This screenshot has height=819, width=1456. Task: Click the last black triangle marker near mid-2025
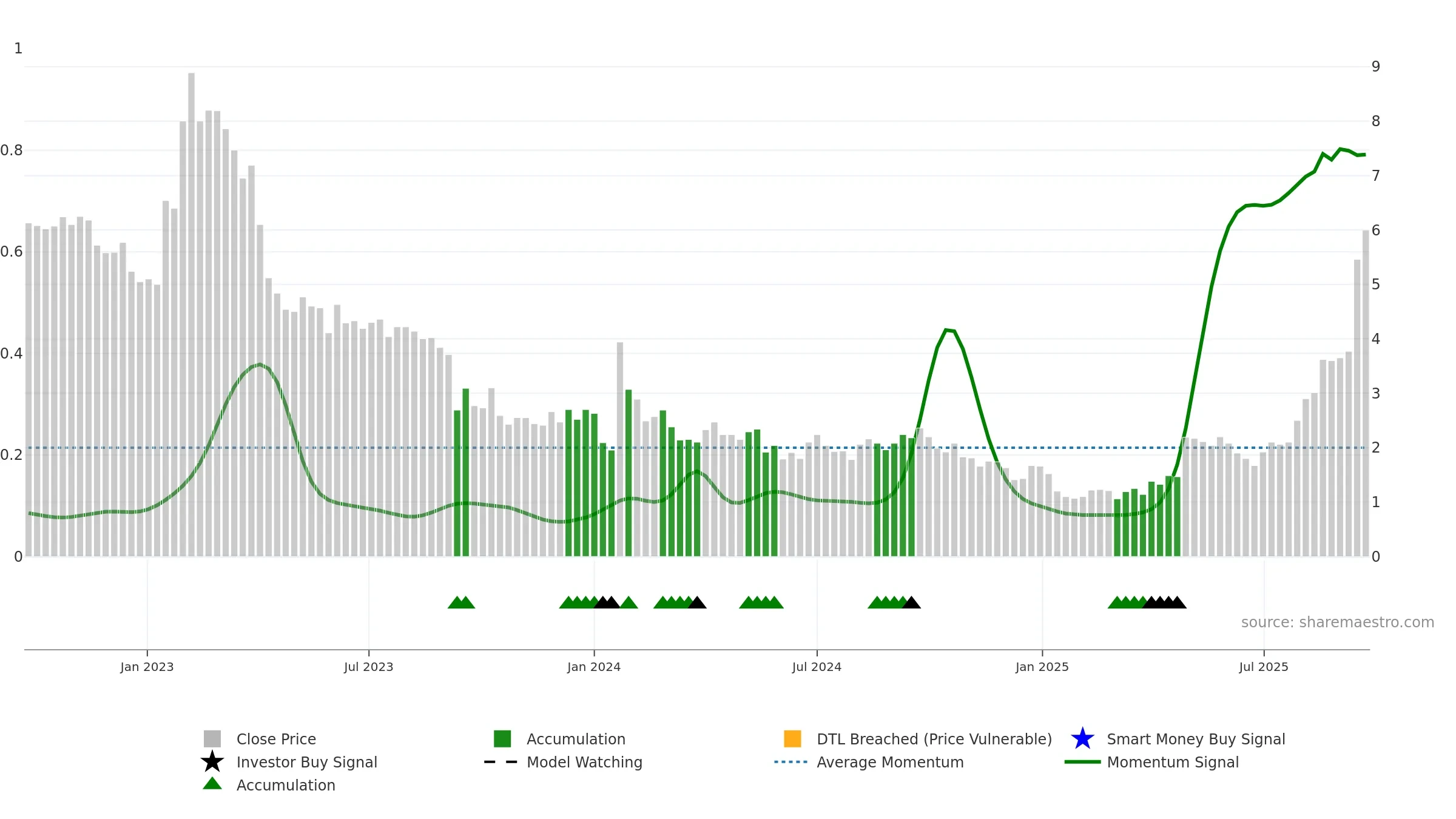coord(1178,602)
